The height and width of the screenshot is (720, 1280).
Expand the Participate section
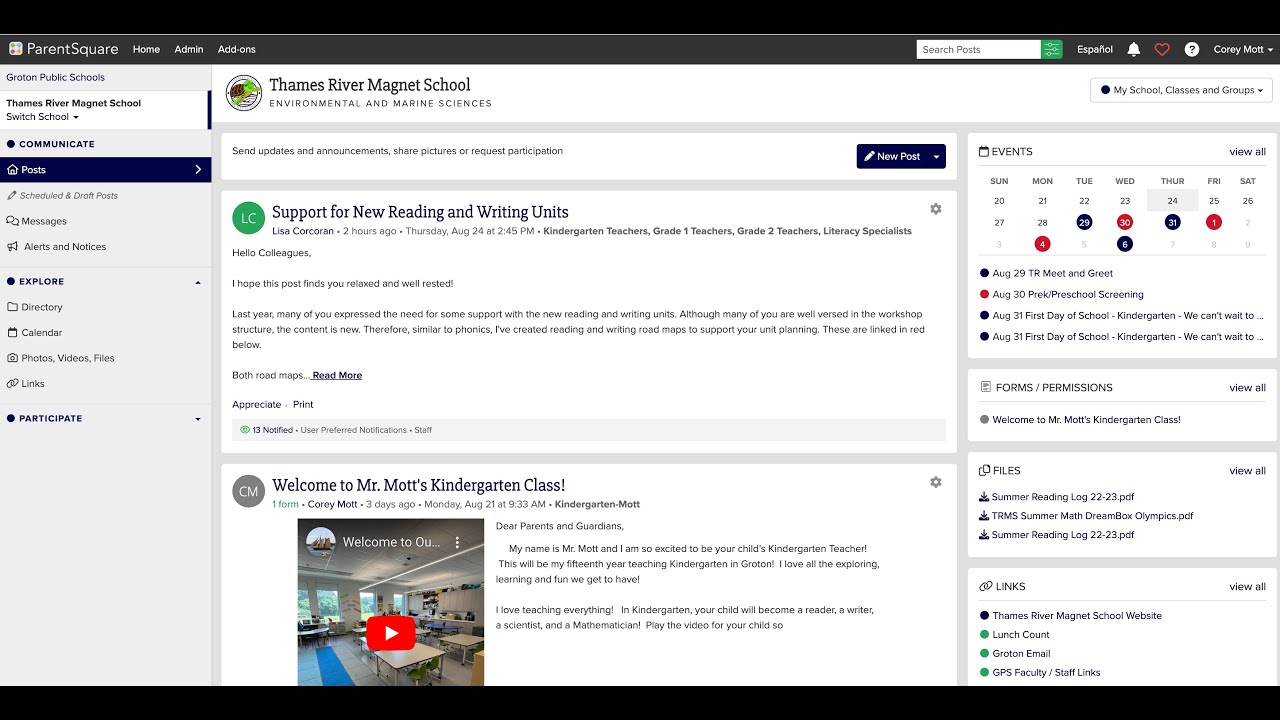tap(197, 419)
